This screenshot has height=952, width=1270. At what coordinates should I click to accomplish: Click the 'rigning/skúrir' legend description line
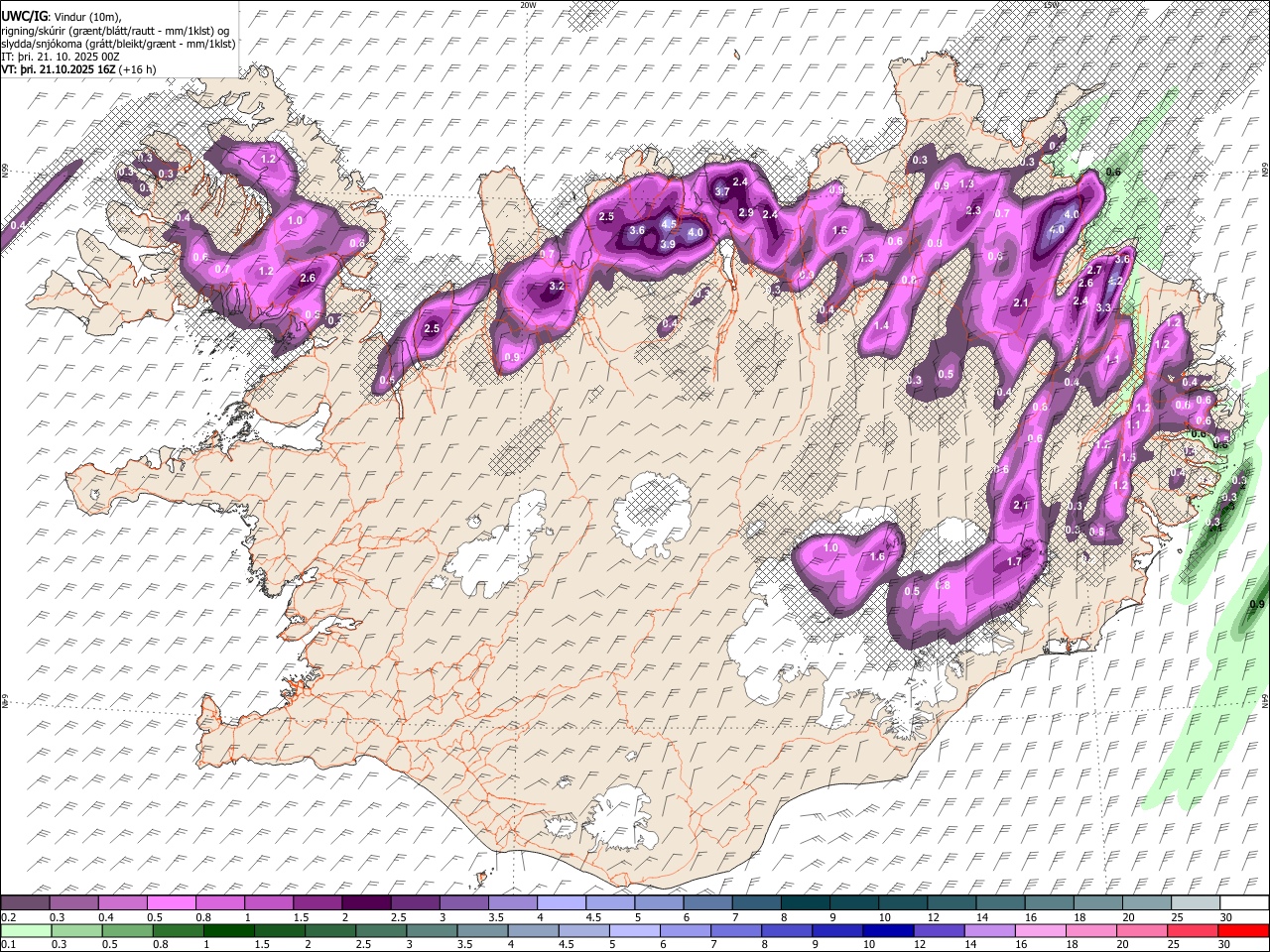point(115,31)
